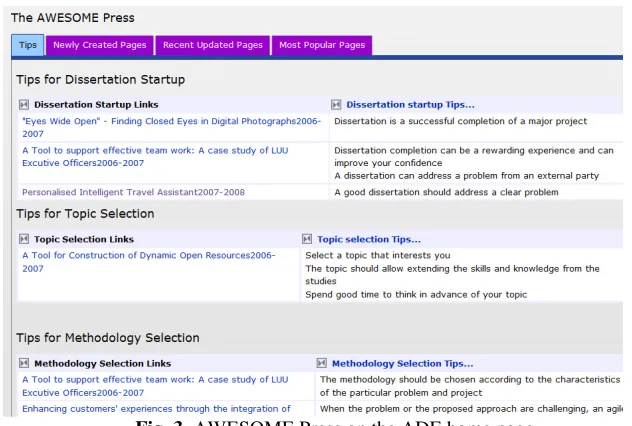Open Personalised Intelligent Travel Assistant link
The image size is (632, 426).
tap(133, 192)
